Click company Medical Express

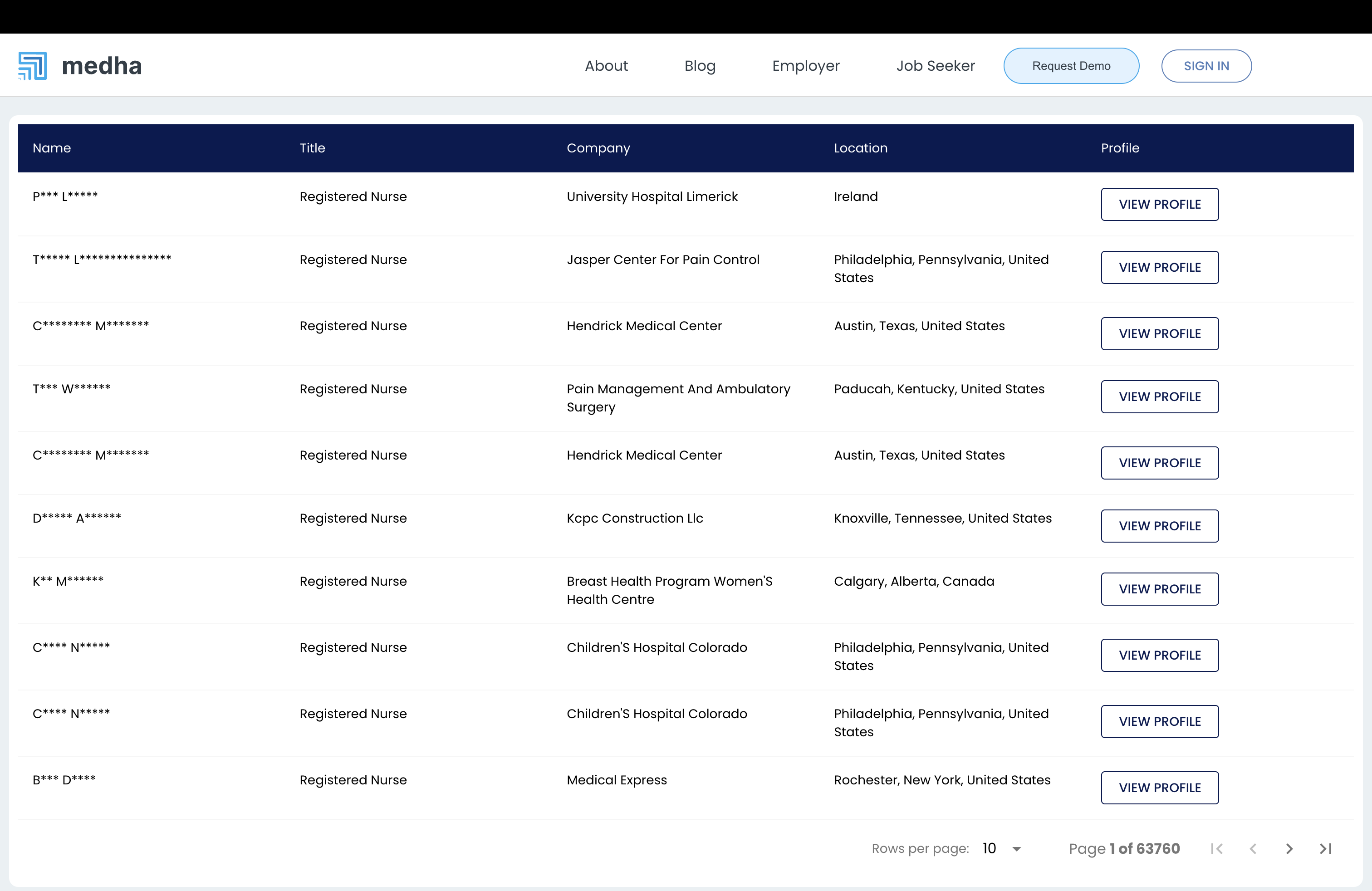(617, 780)
